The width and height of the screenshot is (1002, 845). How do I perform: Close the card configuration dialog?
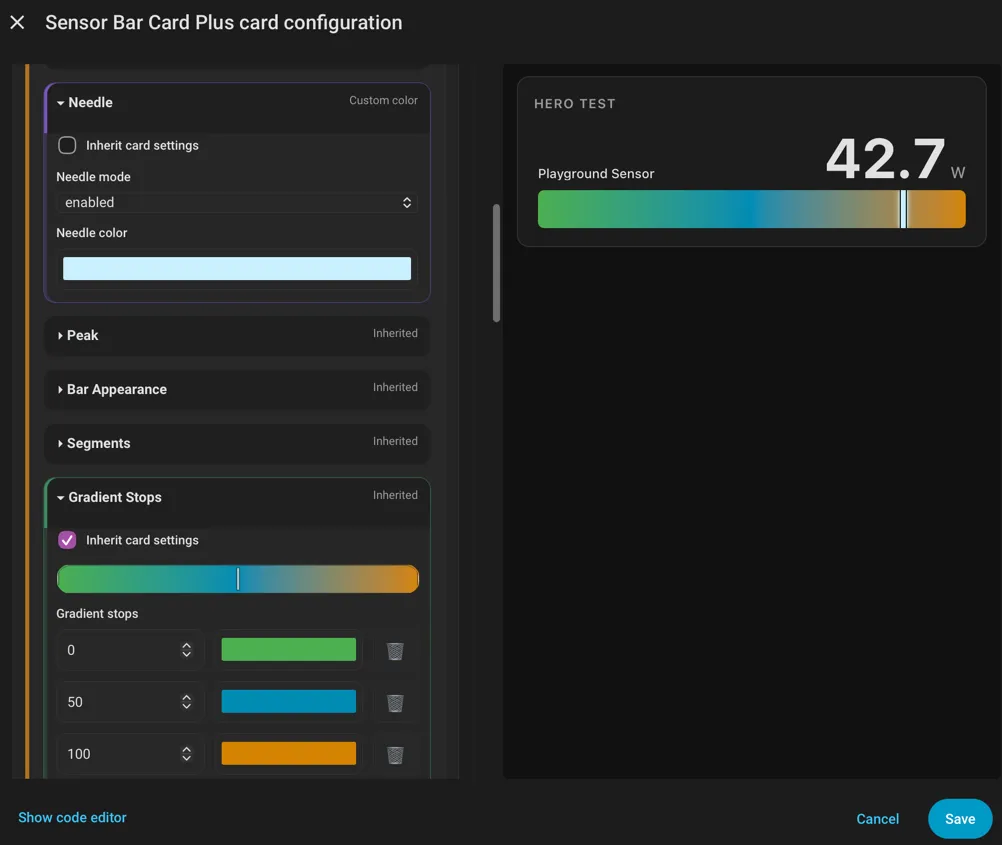pyautogui.click(x=17, y=22)
